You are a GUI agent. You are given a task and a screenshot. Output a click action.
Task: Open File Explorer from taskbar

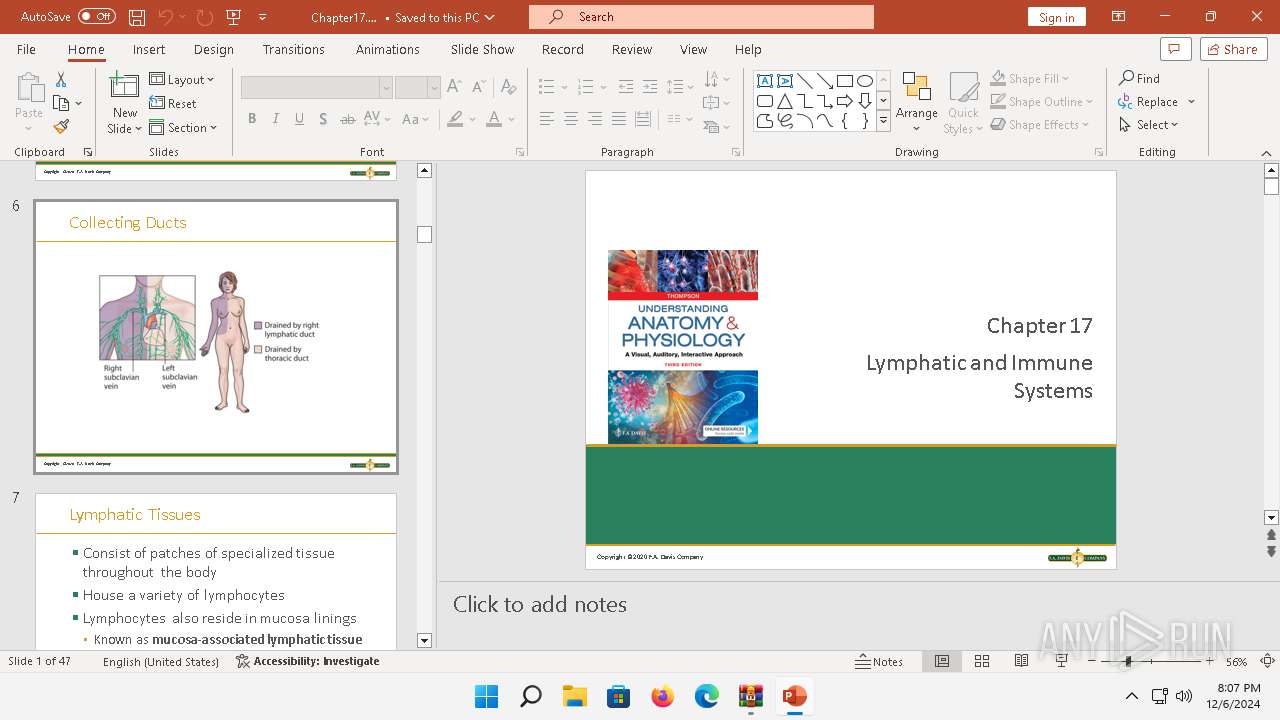tap(574, 696)
